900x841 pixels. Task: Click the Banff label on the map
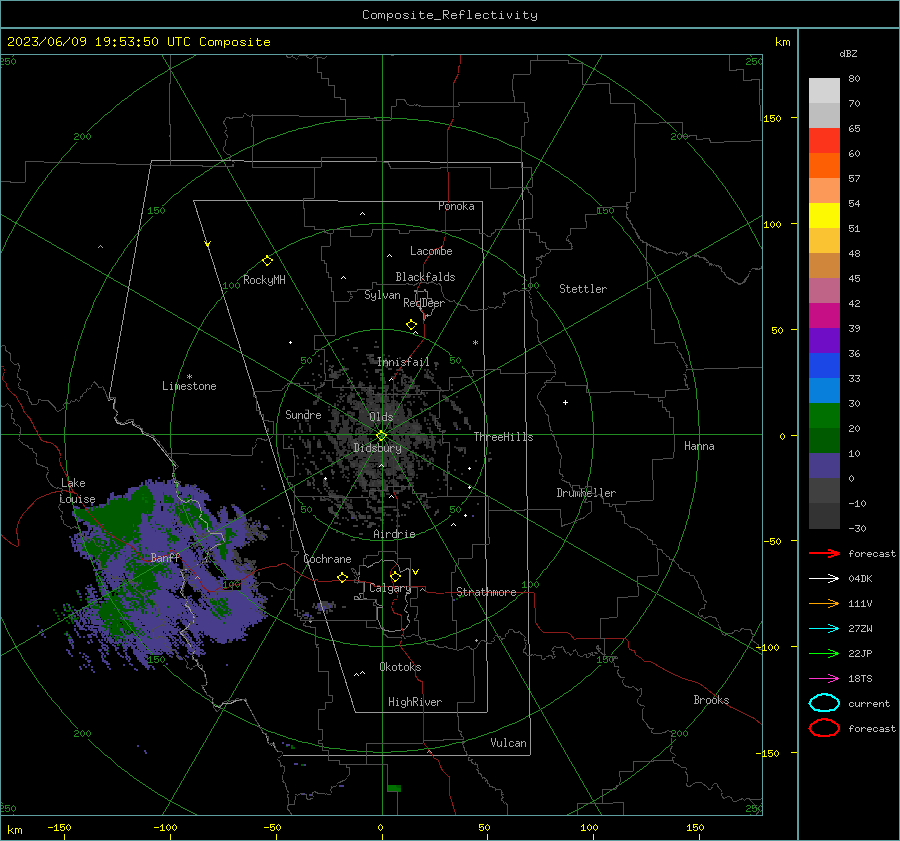coord(165,557)
